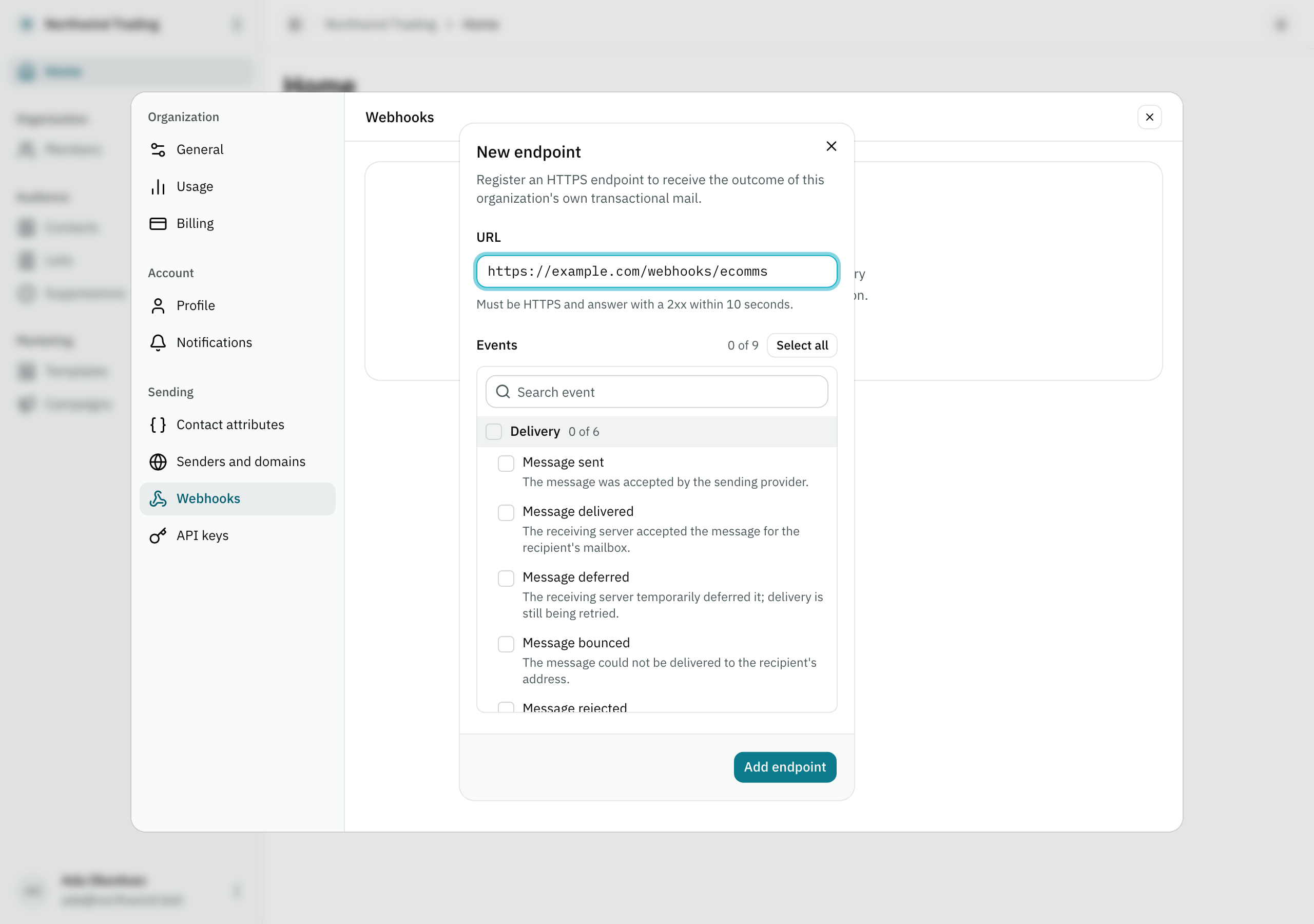Click the Contact attributes braces icon
Screen dimensions: 1314x924
click(x=158, y=425)
